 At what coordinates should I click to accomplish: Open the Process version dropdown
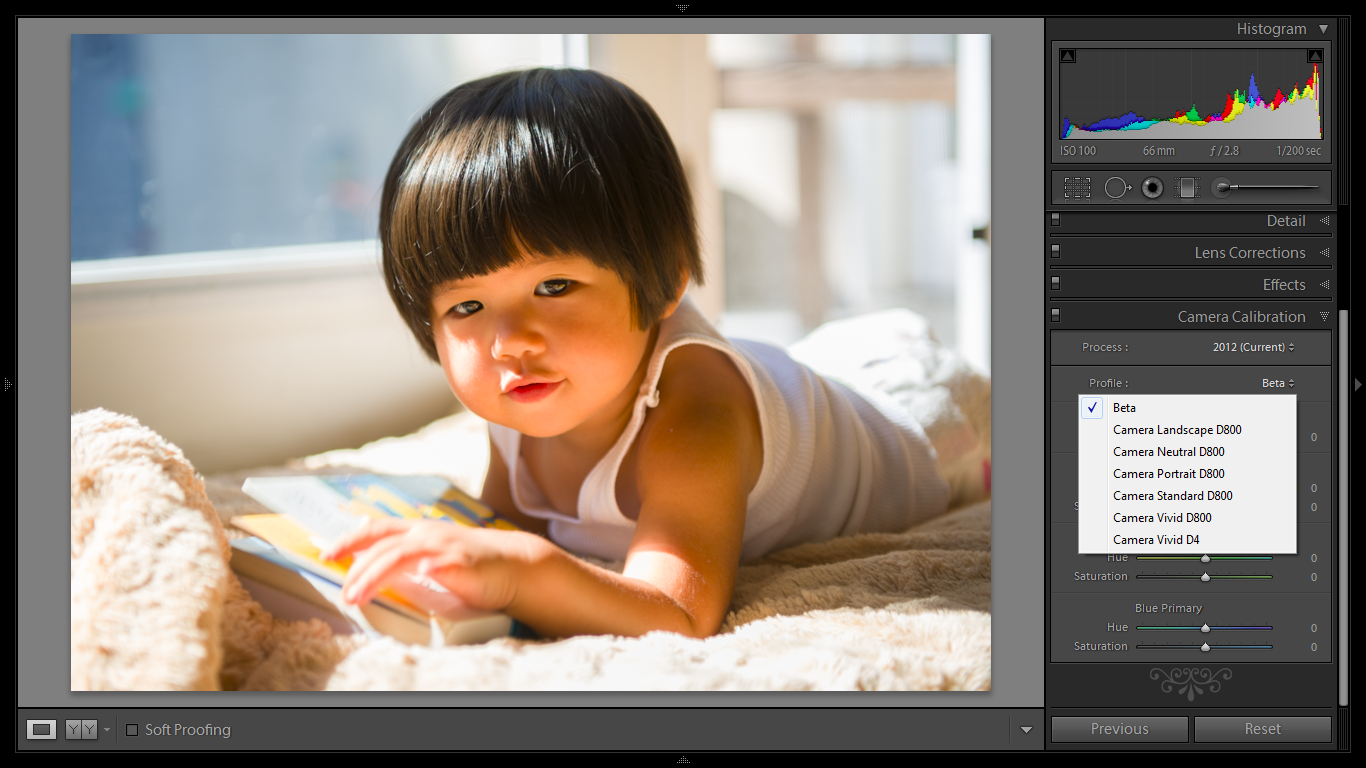click(x=1254, y=347)
